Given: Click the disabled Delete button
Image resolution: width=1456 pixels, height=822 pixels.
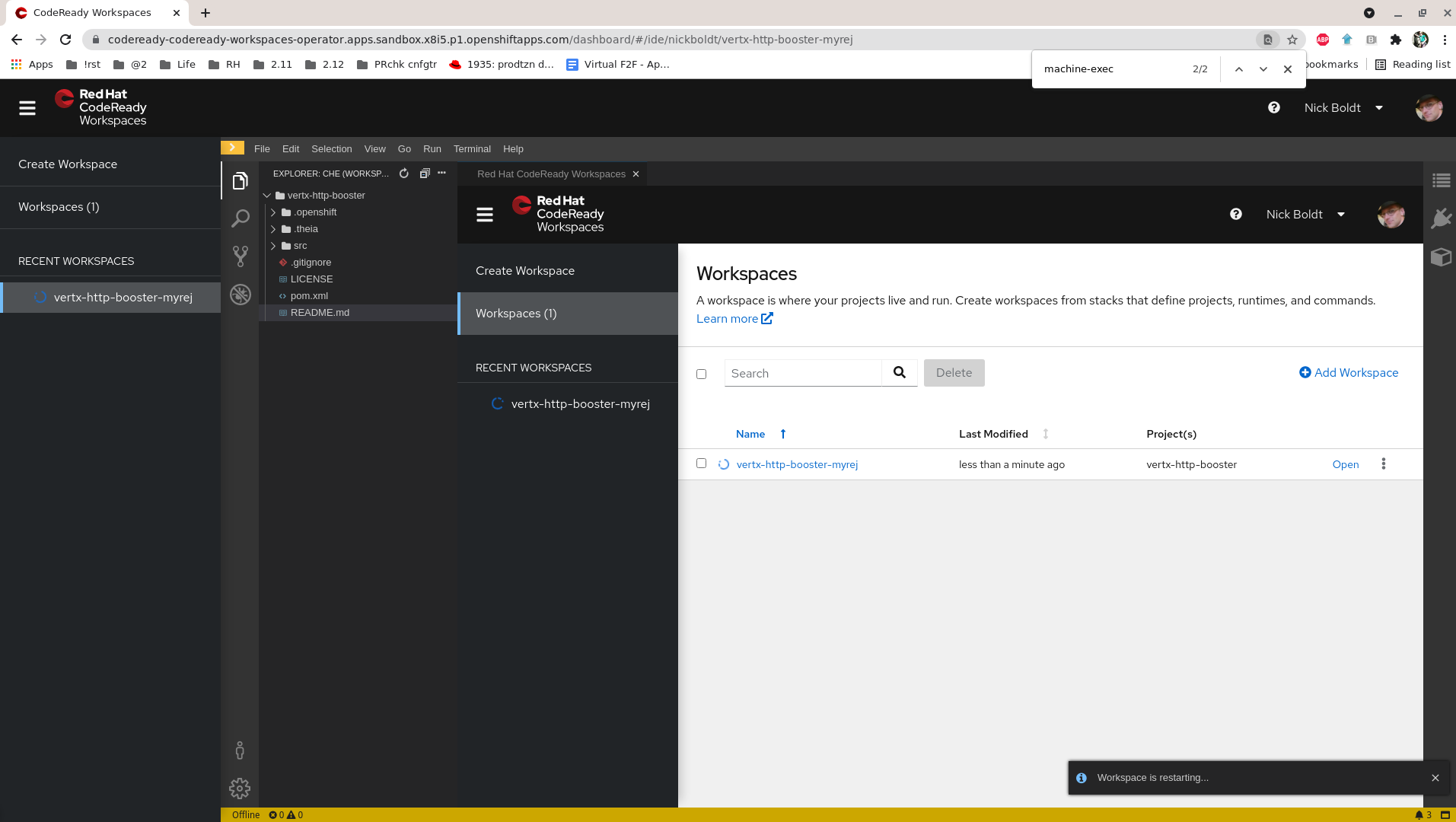Looking at the screenshot, I should [x=954, y=373].
